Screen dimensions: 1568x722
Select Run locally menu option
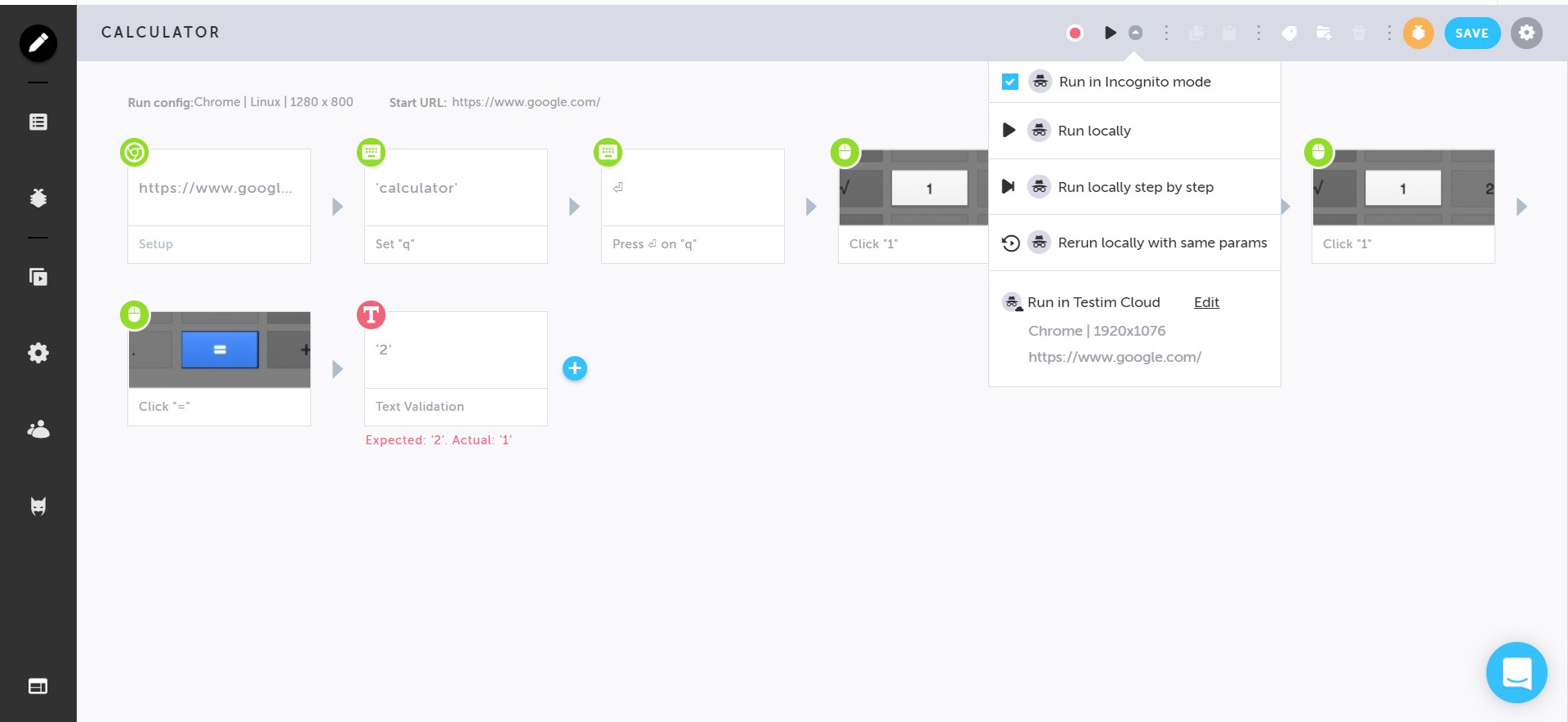[x=1134, y=131]
